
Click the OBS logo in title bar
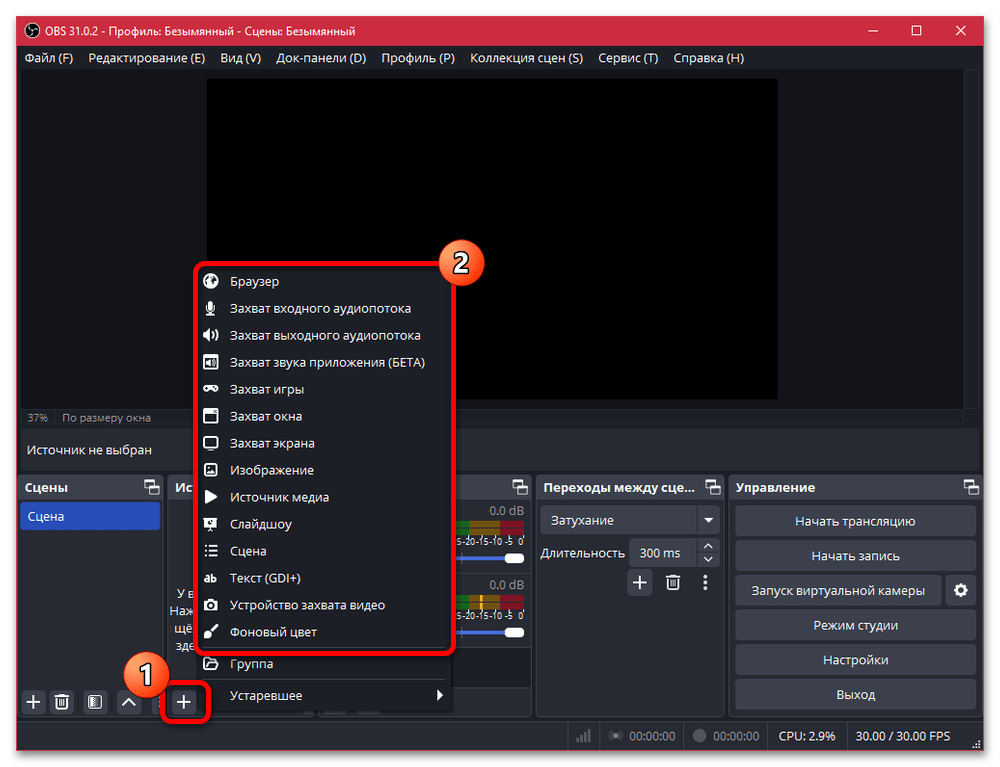(32, 31)
